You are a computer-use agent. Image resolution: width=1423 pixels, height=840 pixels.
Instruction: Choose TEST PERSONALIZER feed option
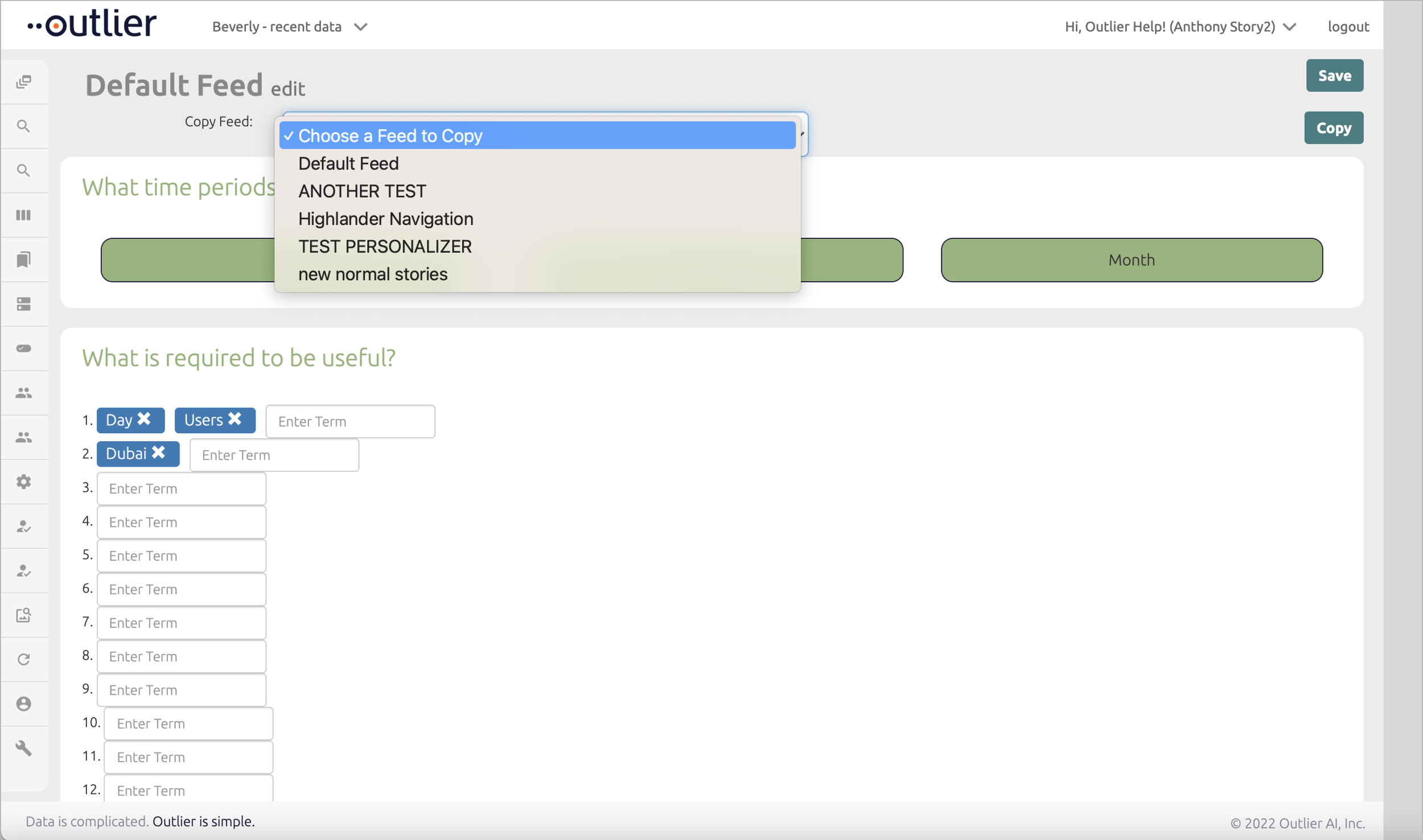pos(385,246)
